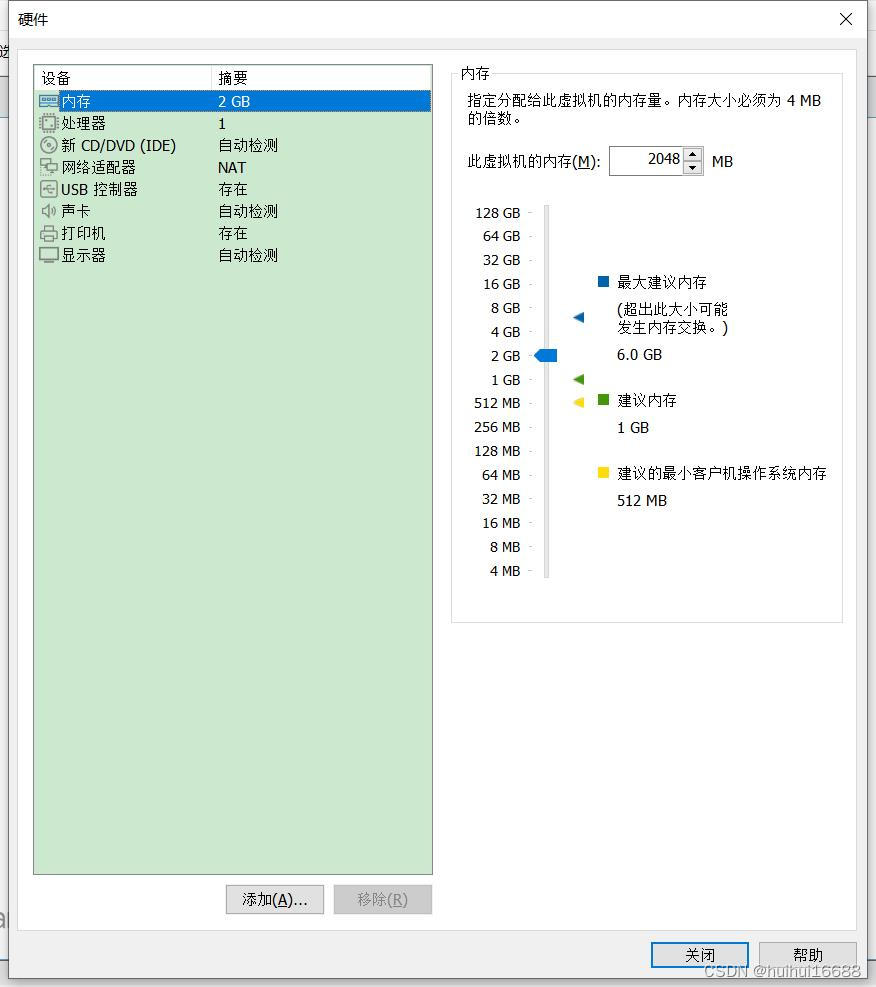
Task: Select the 内存 row label
Action: pos(76,101)
